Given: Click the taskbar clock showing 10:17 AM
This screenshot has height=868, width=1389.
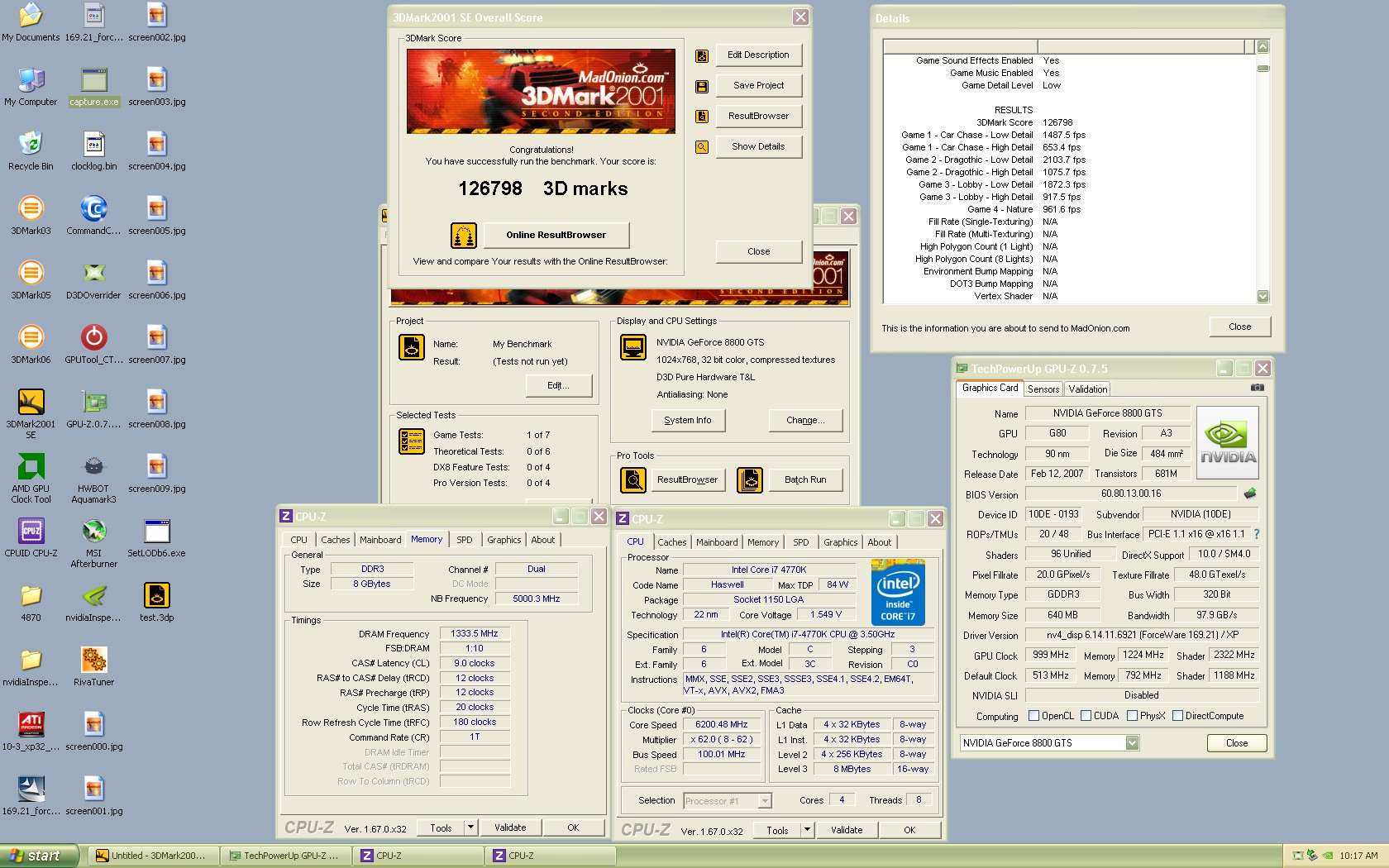Looking at the screenshot, I should [1358, 856].
